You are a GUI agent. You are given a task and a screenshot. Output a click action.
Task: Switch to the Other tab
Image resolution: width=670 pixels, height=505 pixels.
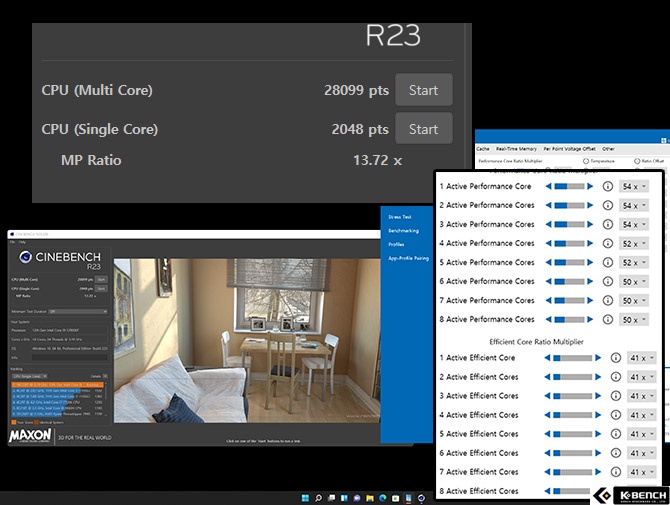[x=608, y=149]
